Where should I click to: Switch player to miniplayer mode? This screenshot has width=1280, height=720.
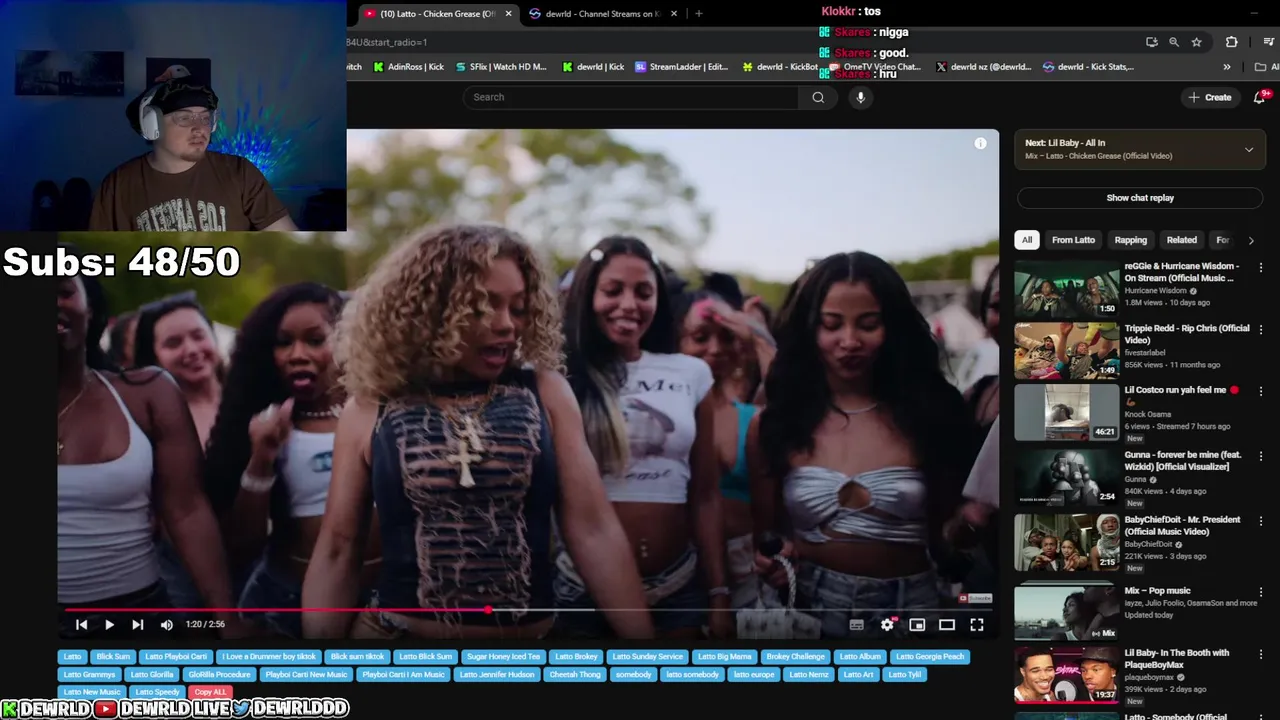tap(917, 625)
